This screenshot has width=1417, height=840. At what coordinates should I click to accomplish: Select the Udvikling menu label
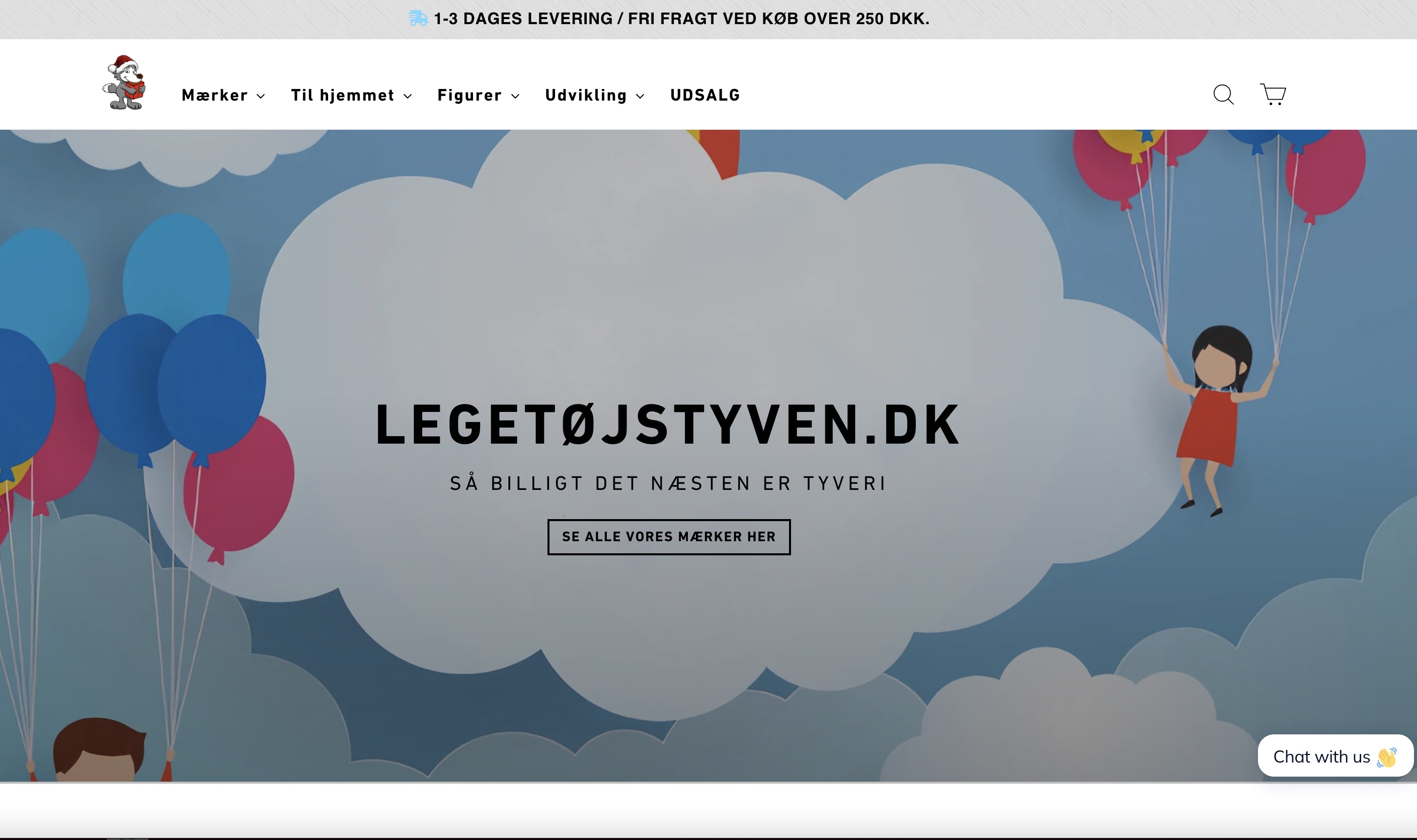586,95
